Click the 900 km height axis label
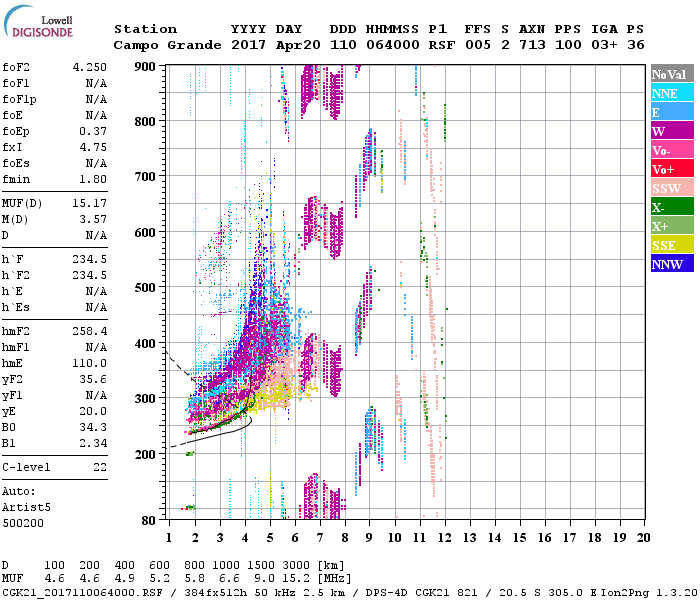Viewport: 700px width, 600px height. tap(145, 67)
